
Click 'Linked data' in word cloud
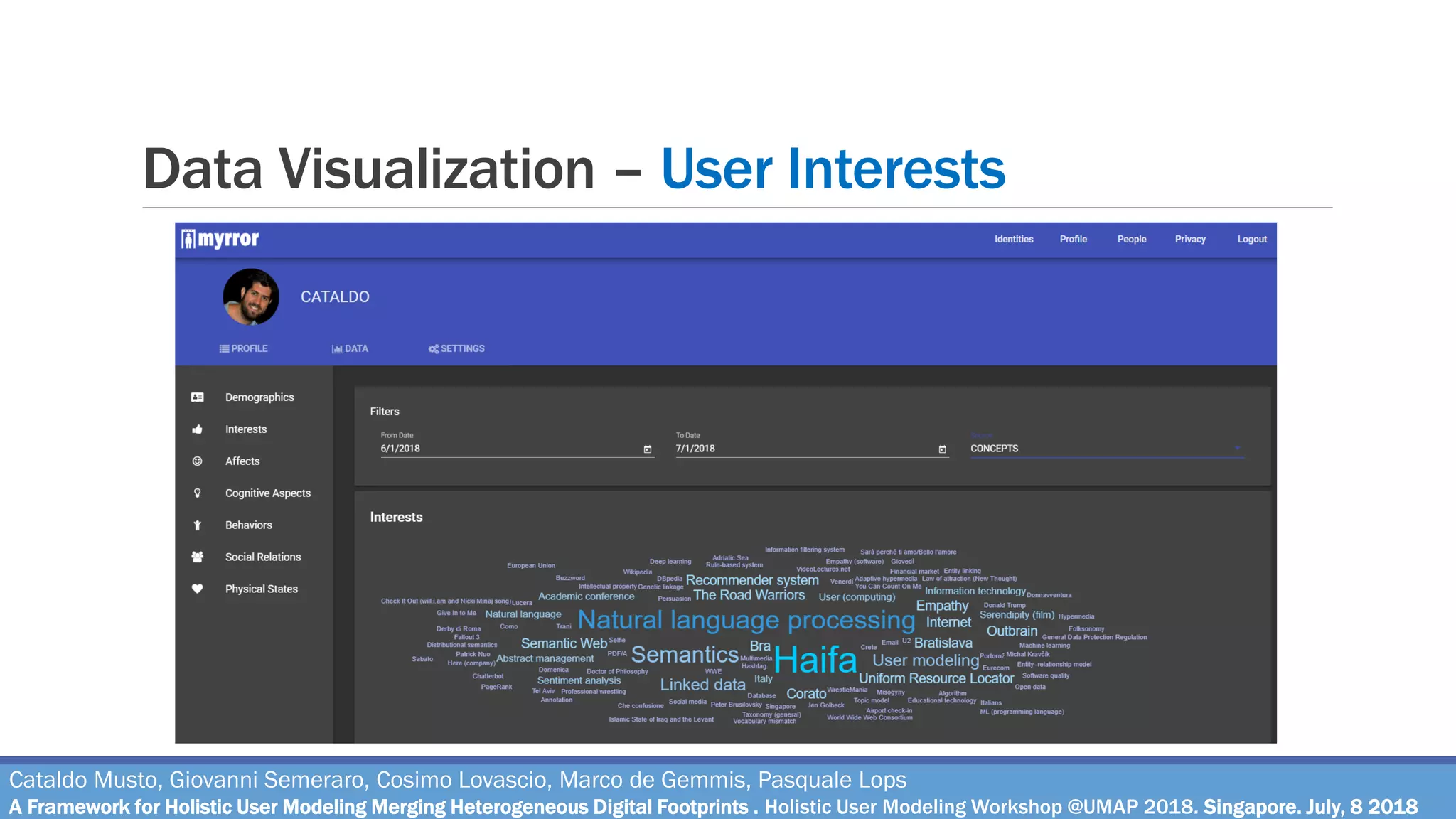point(703,685)
